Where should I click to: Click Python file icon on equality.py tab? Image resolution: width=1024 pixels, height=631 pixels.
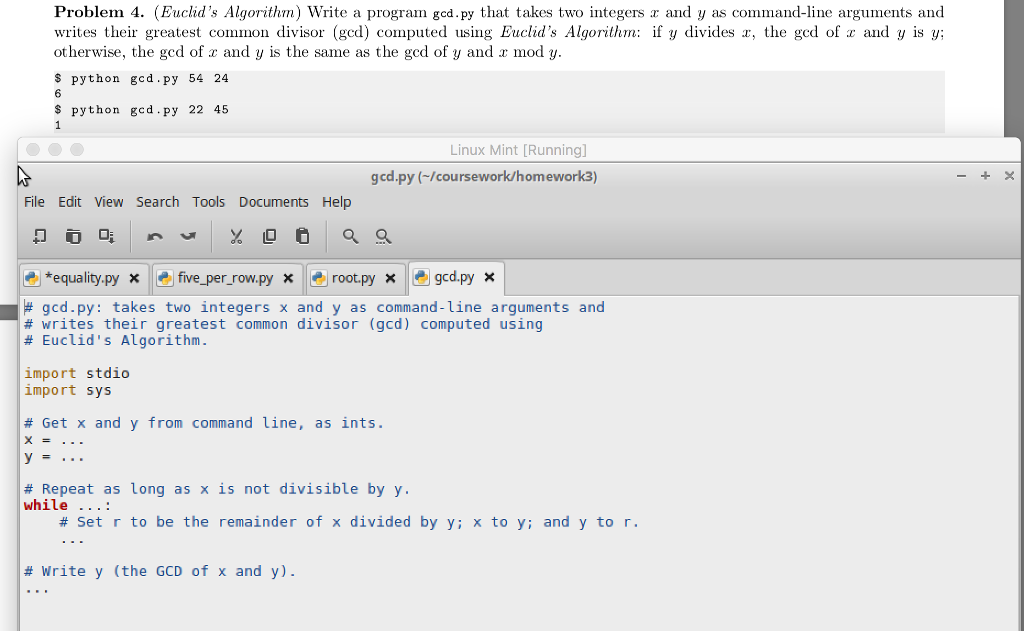click(32, 278)
